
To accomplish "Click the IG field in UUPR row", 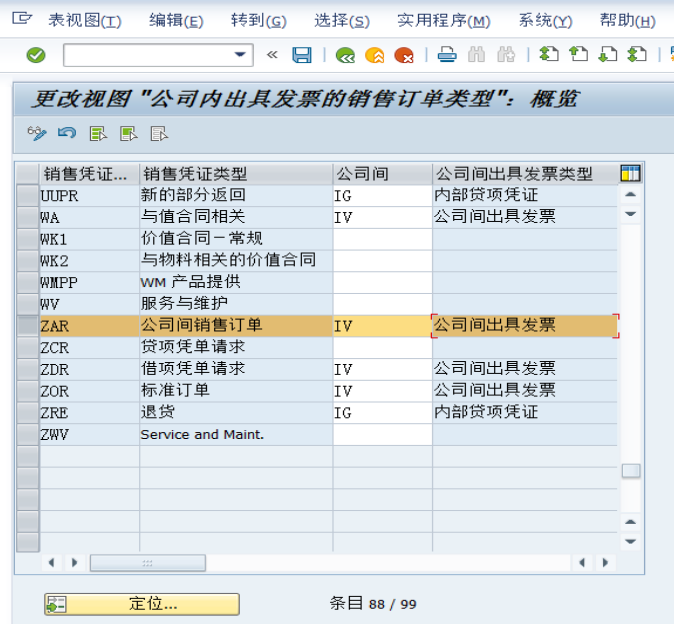I will [383, 196].
